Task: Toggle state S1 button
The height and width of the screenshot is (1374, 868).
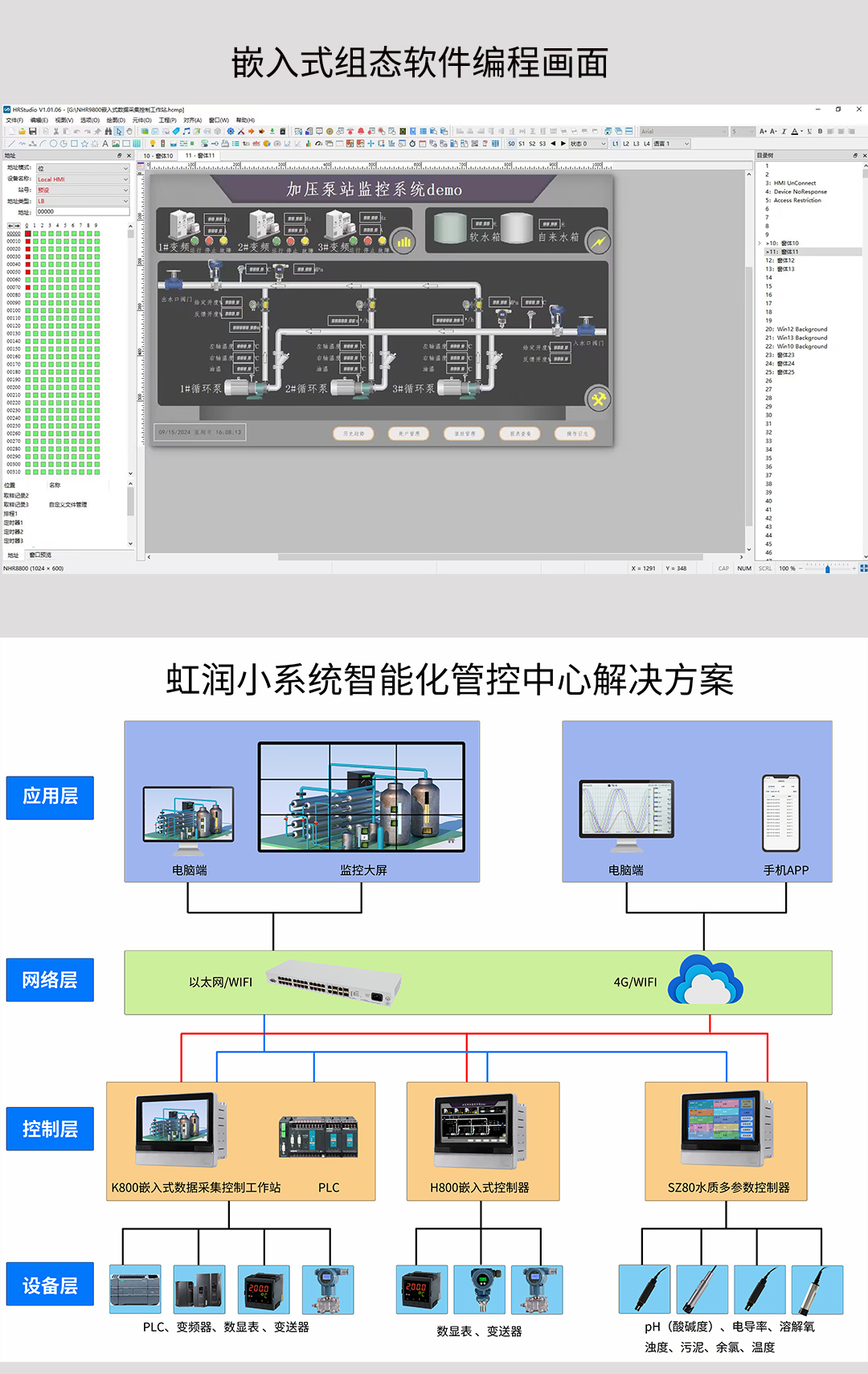Action: coord(522,144)
